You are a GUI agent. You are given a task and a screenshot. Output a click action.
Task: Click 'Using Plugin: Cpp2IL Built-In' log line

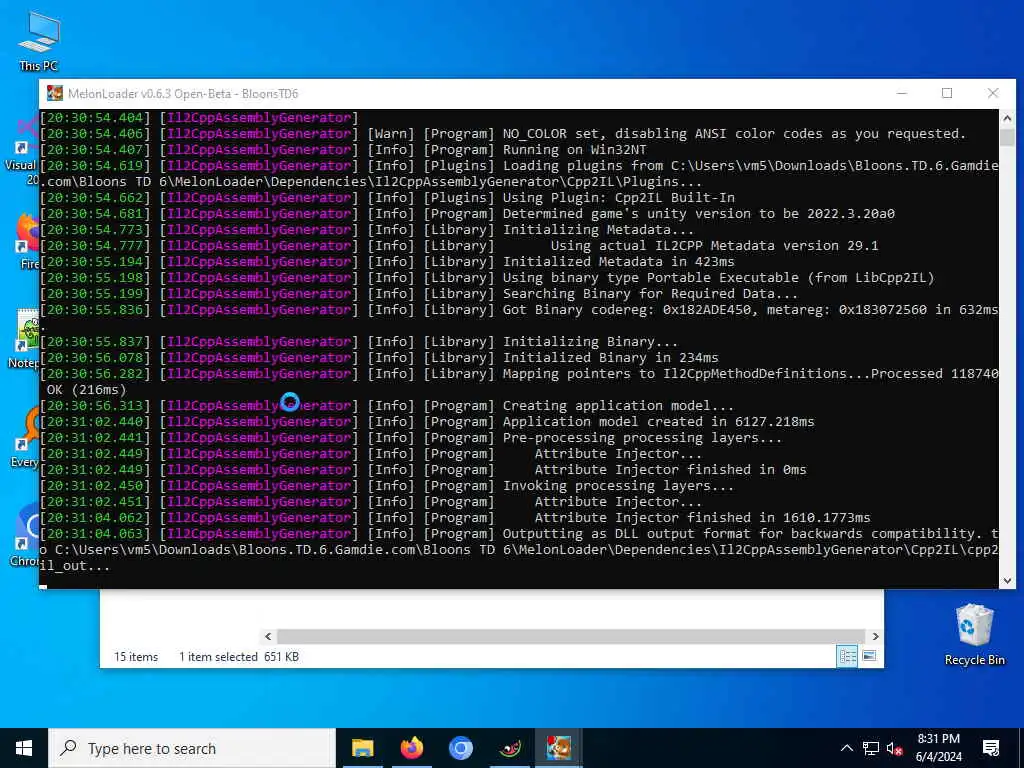click(x=387, y=197)
